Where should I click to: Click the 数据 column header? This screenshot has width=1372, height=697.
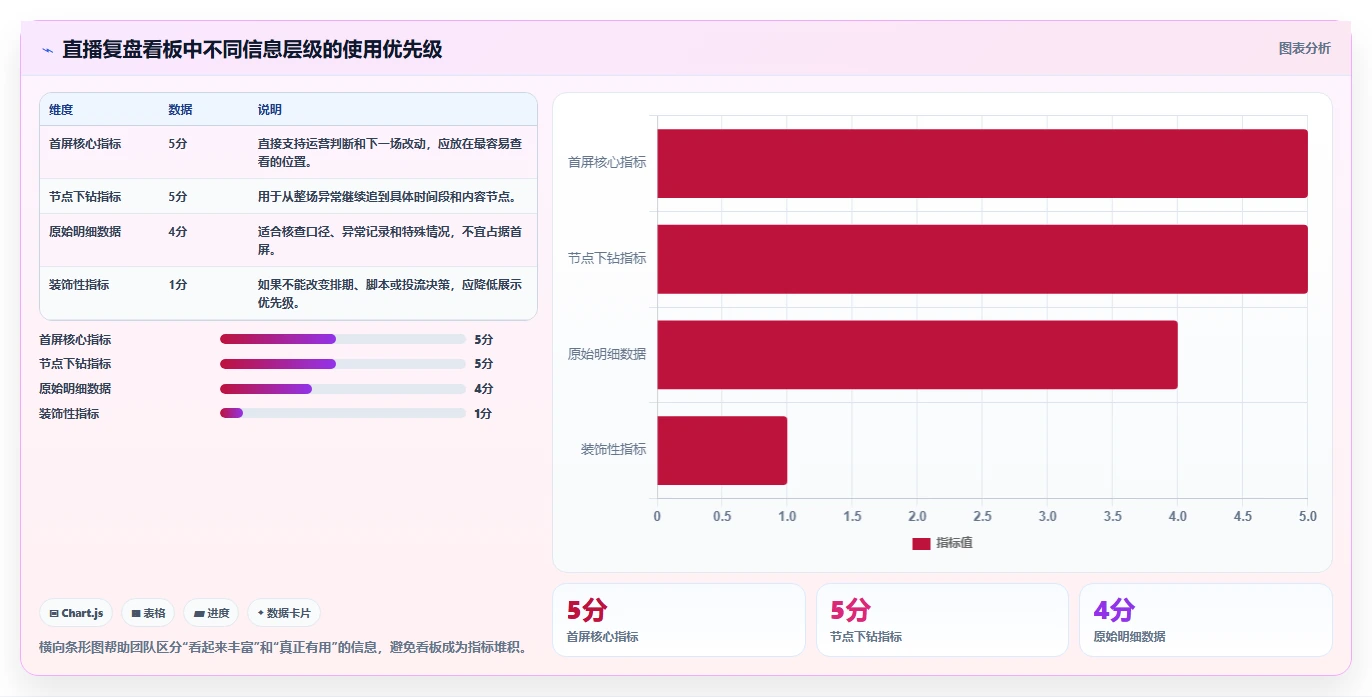pos(180,109)
